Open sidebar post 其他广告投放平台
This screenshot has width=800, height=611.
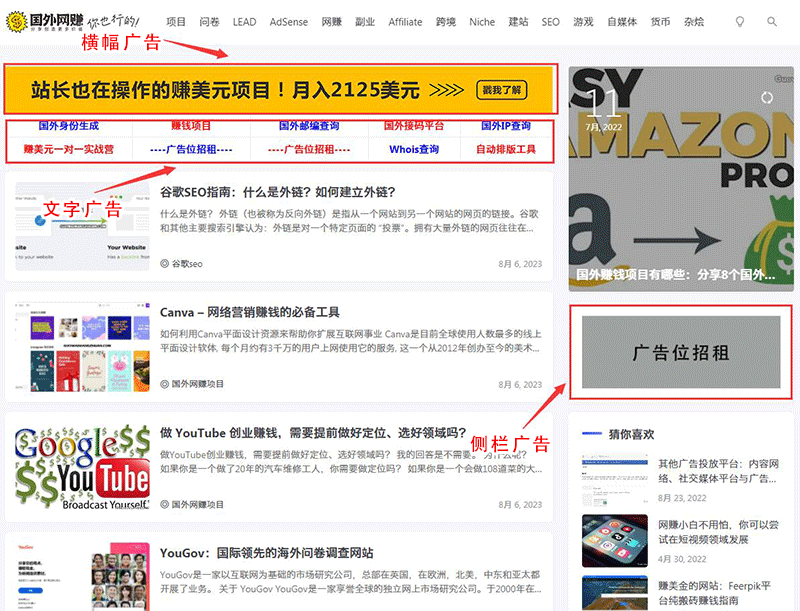(x=718, y=471)
